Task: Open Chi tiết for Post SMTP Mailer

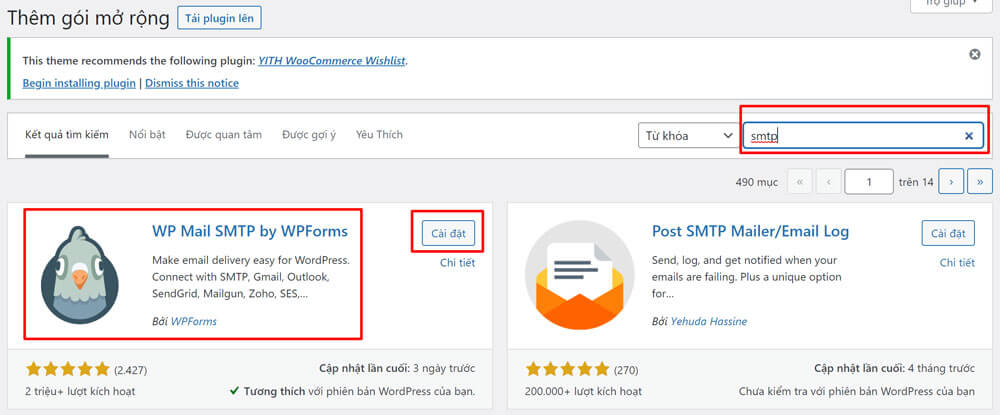Action: [x=957, y=263]
